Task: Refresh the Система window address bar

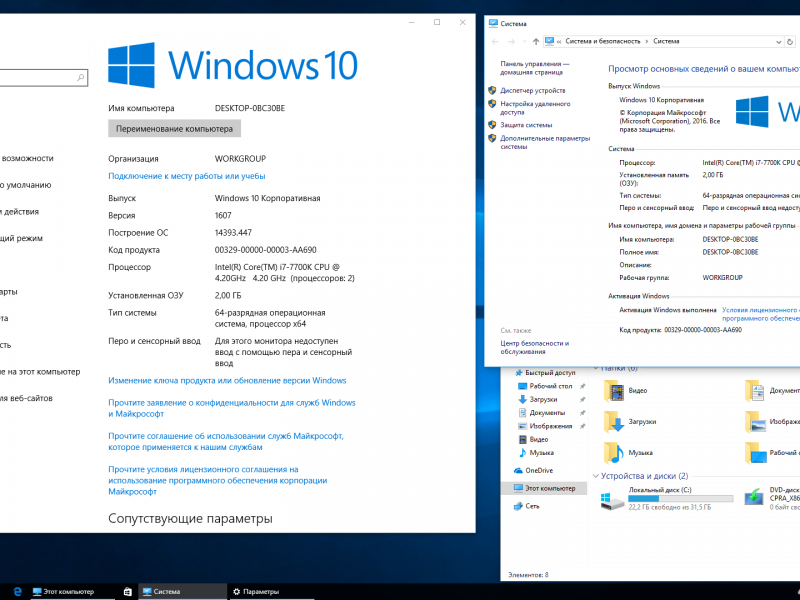Action: [x=790, y=42]
